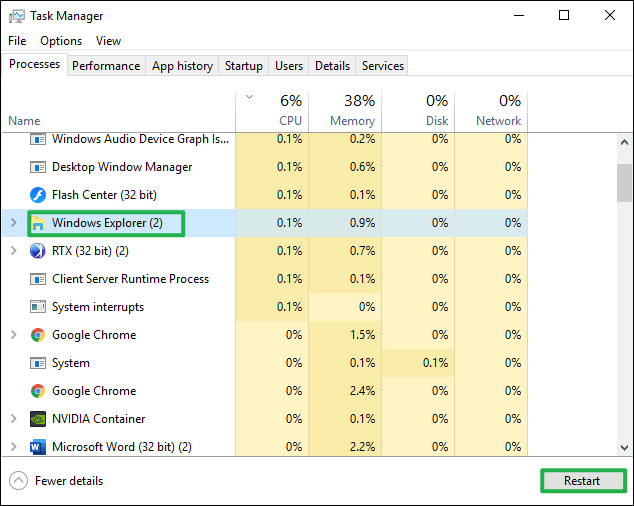Go to the Users tab

coord(289,66)
